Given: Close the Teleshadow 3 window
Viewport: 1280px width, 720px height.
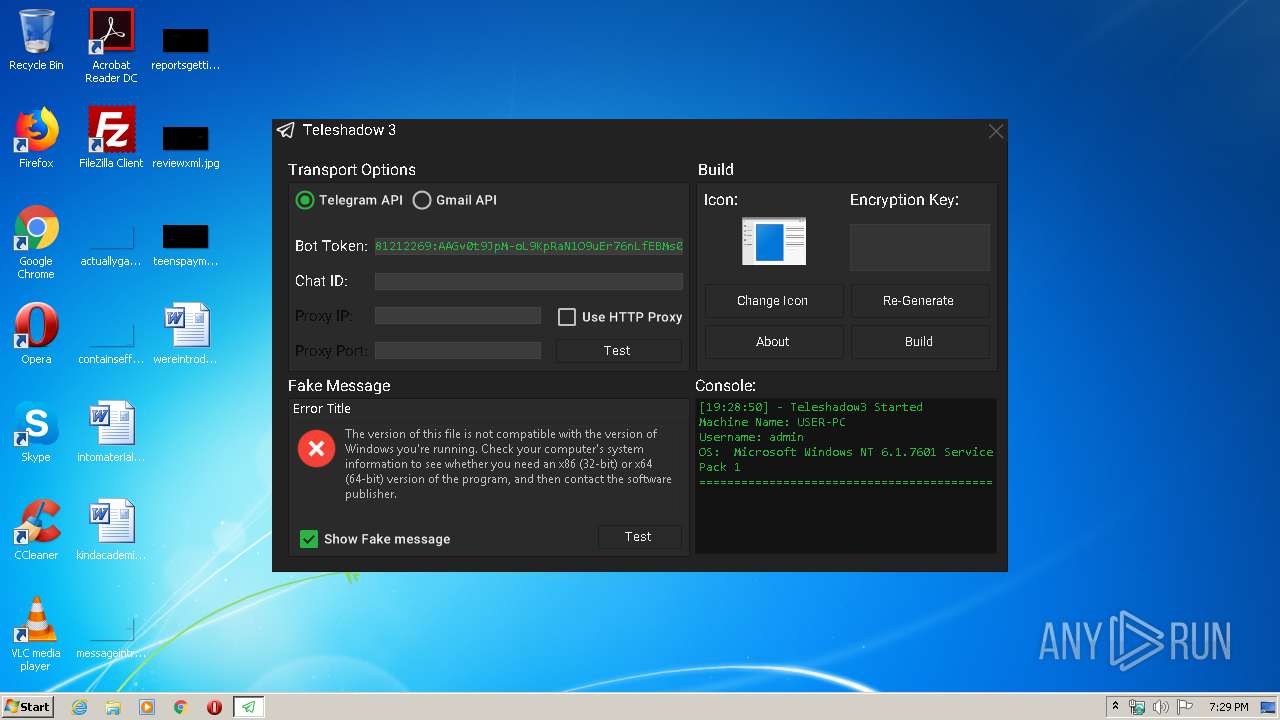Looking at the screenshot, I should point(995,131).
